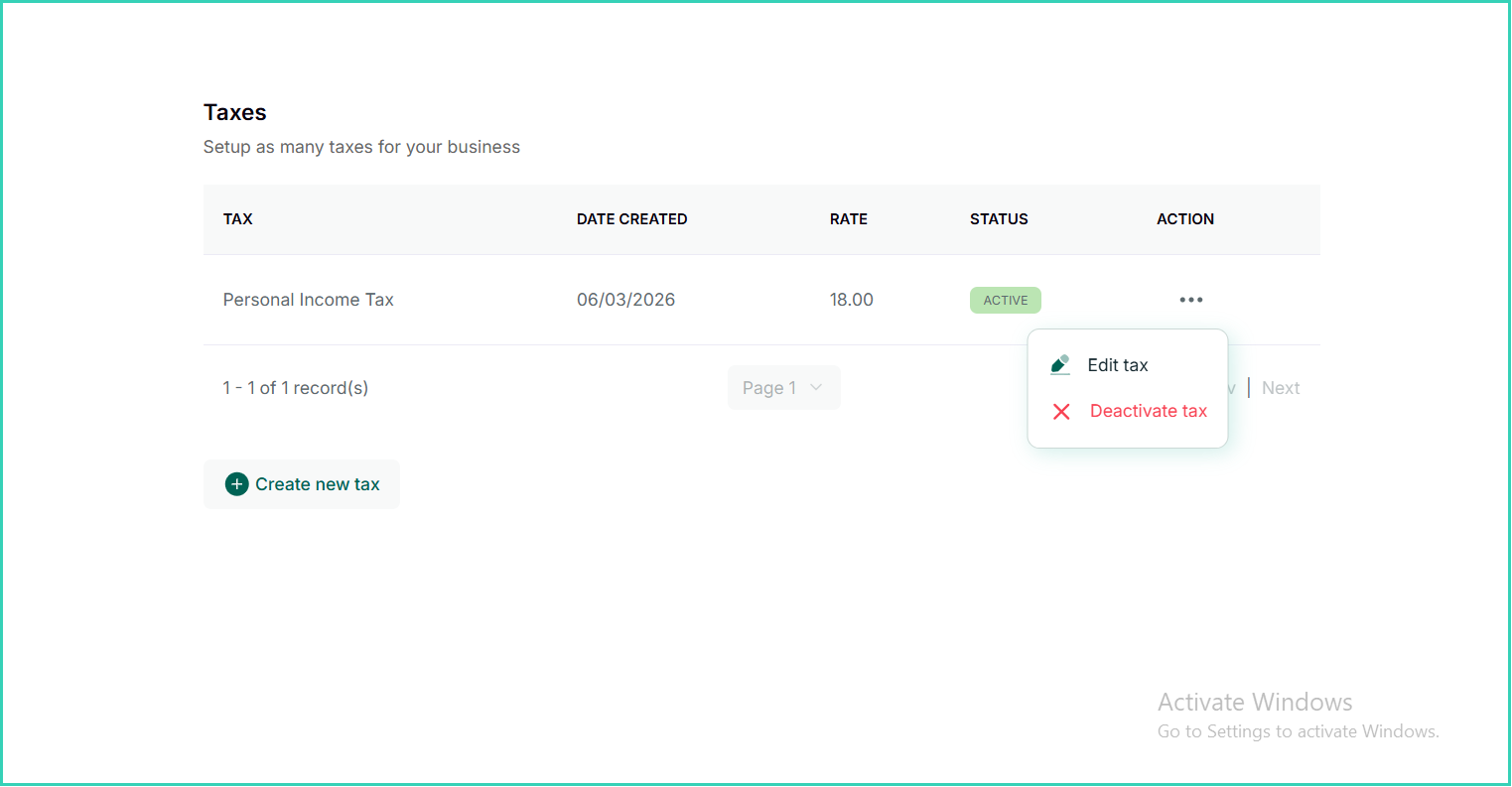Screen dimensions: 1512x787
Task: Click the pencil icon beside Edit tax
Action: (1060, 364)
